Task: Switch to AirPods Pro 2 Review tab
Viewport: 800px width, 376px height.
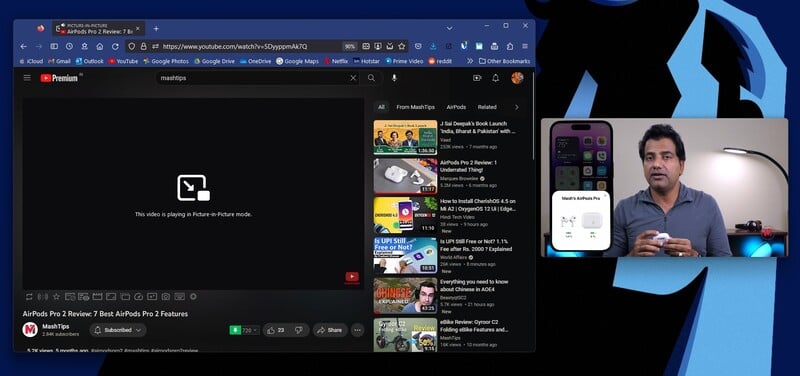Action: [98, 29]
